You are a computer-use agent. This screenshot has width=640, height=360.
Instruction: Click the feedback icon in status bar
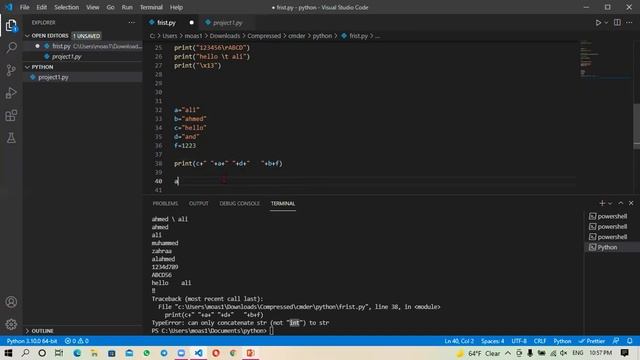point(616,341)
